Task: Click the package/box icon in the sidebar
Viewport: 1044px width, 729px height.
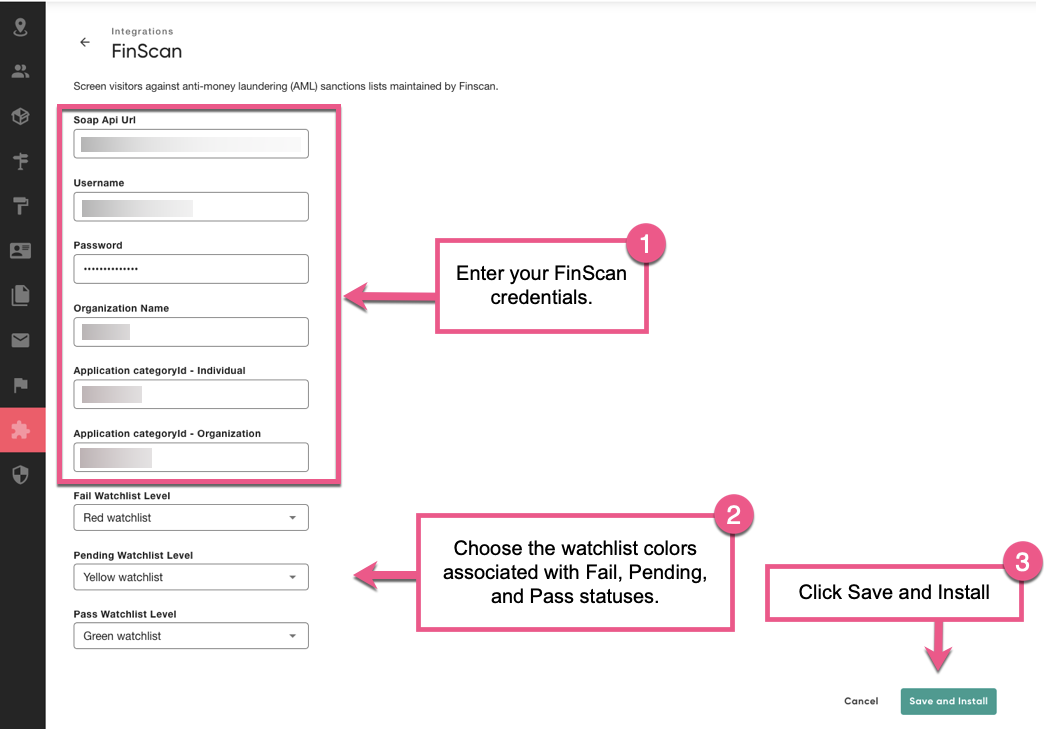Action: 21,116
